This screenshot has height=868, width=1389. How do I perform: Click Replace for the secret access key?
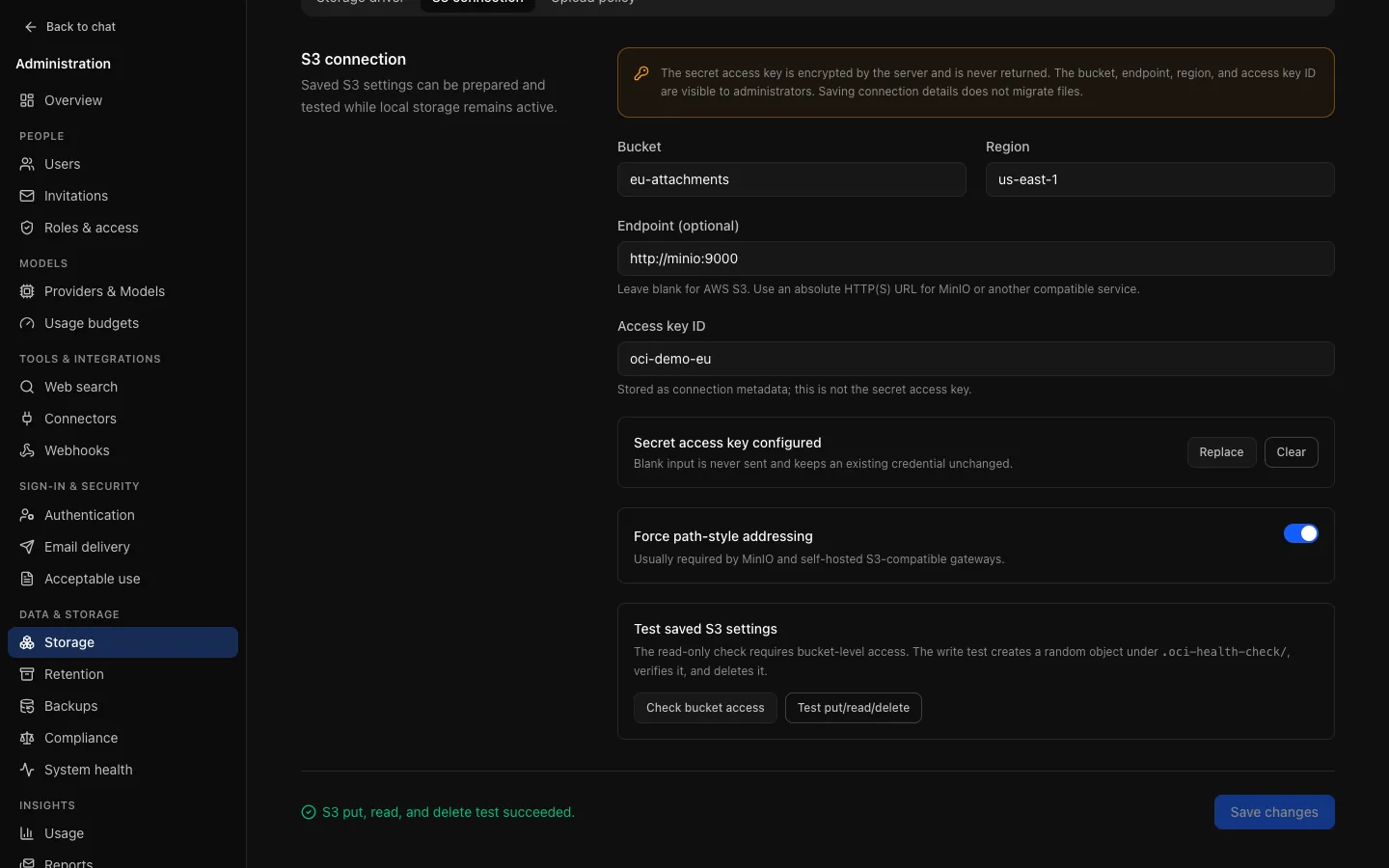pyautogui.click(x=1221, y=452)
